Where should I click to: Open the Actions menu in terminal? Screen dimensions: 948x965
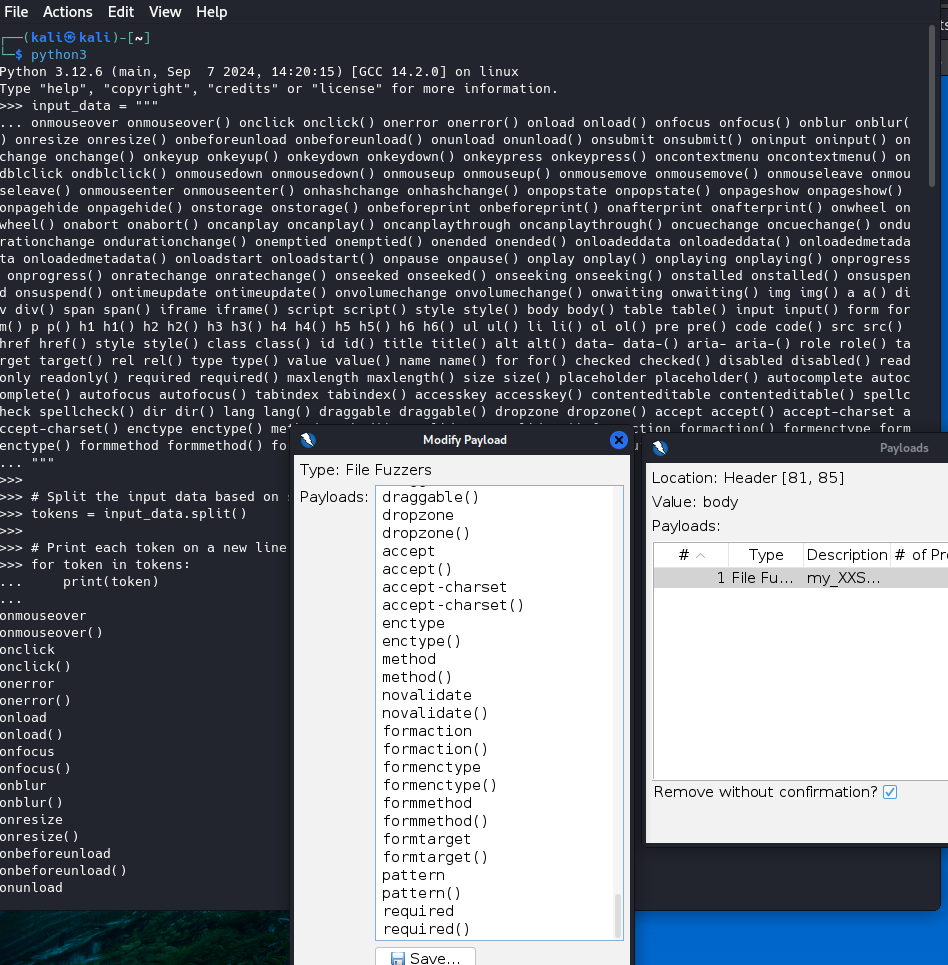coord(68,12)
